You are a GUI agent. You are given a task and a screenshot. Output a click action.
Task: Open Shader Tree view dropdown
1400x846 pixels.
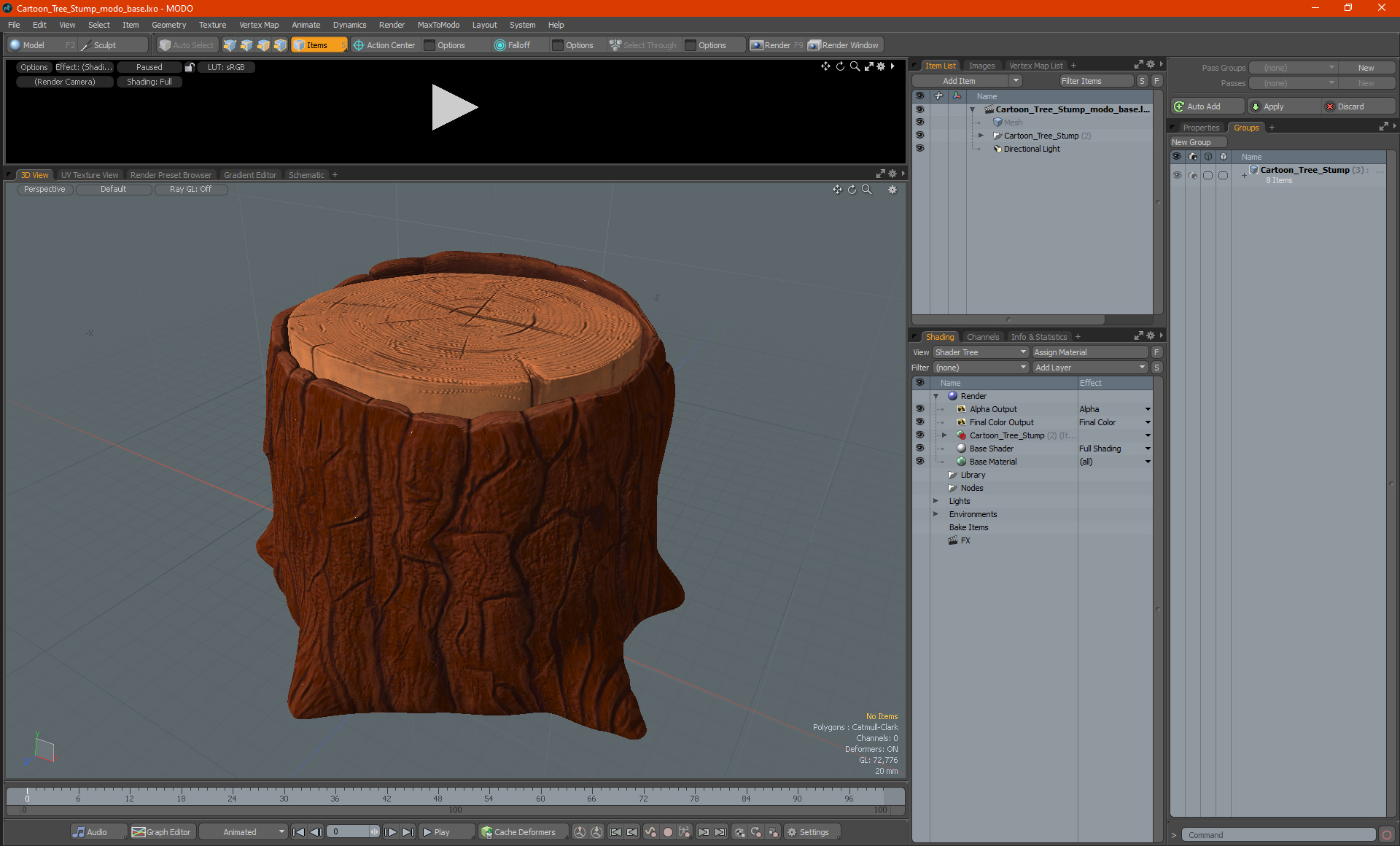point(980,352)
